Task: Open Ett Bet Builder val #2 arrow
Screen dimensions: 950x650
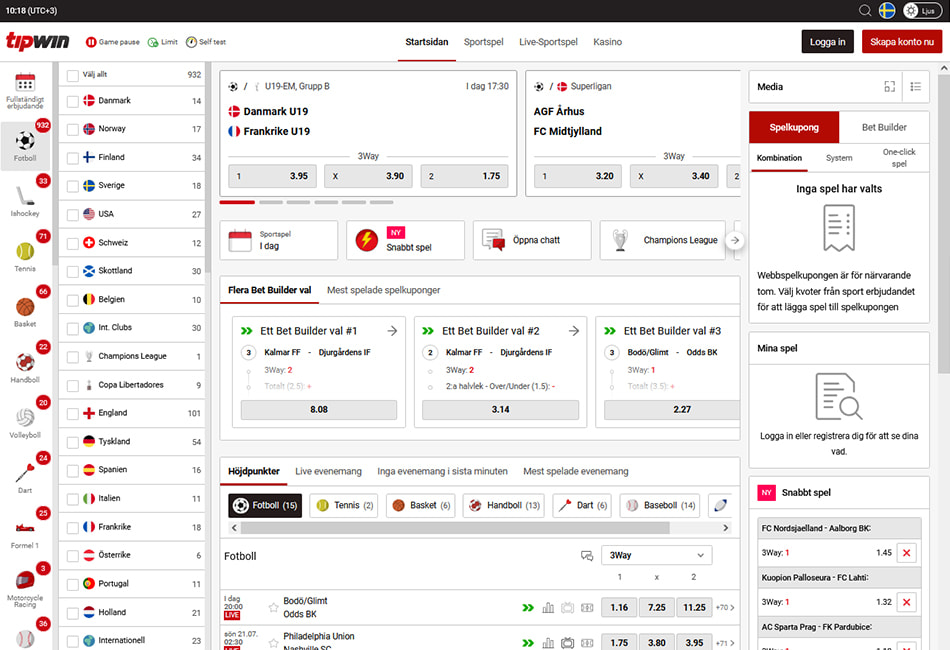Action: tap(574, 331)
